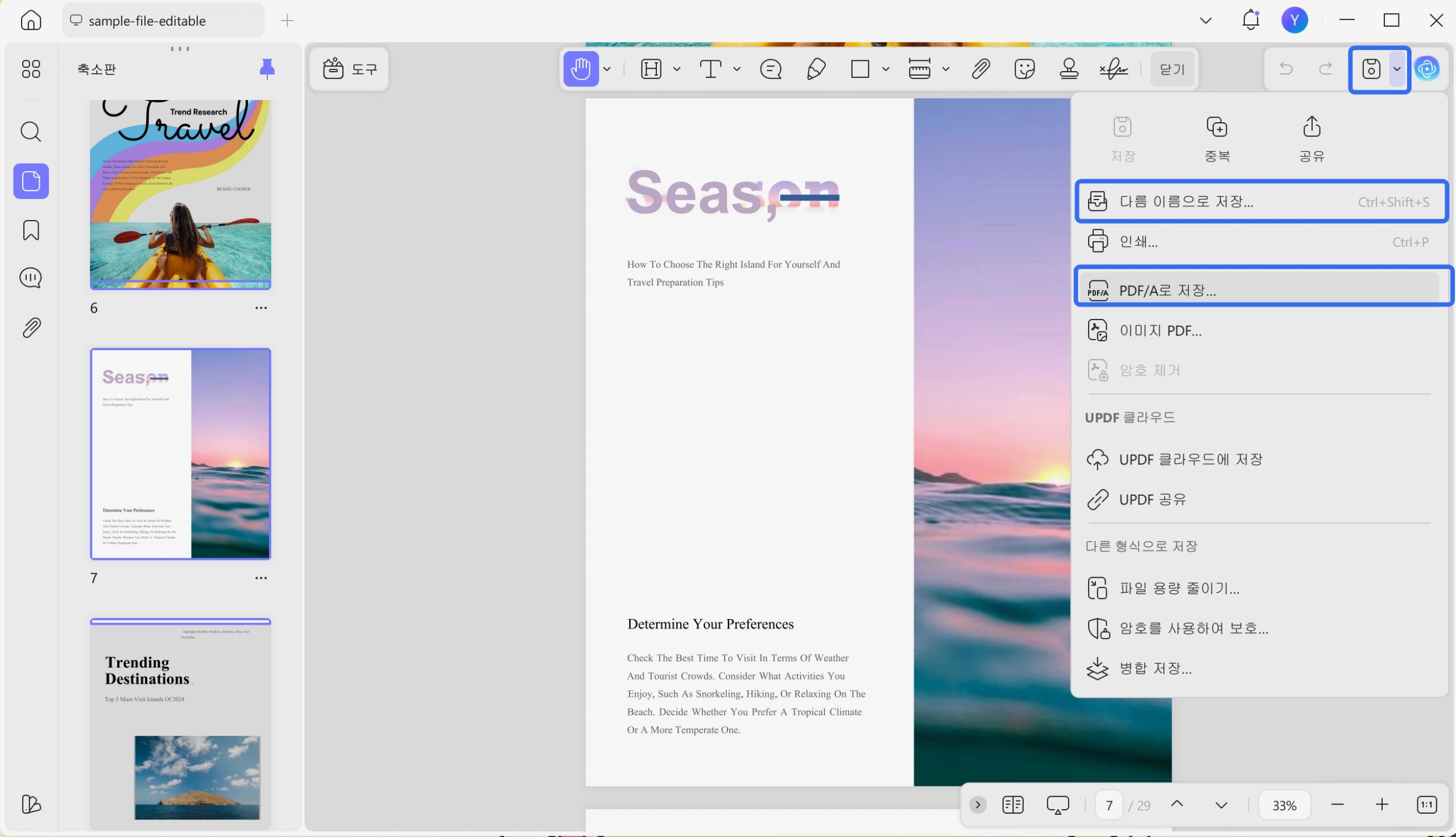This screenshot has height=837, width=1456.
Task: Click the attachment paperclip in toolbar
Action: pos(980,69)
